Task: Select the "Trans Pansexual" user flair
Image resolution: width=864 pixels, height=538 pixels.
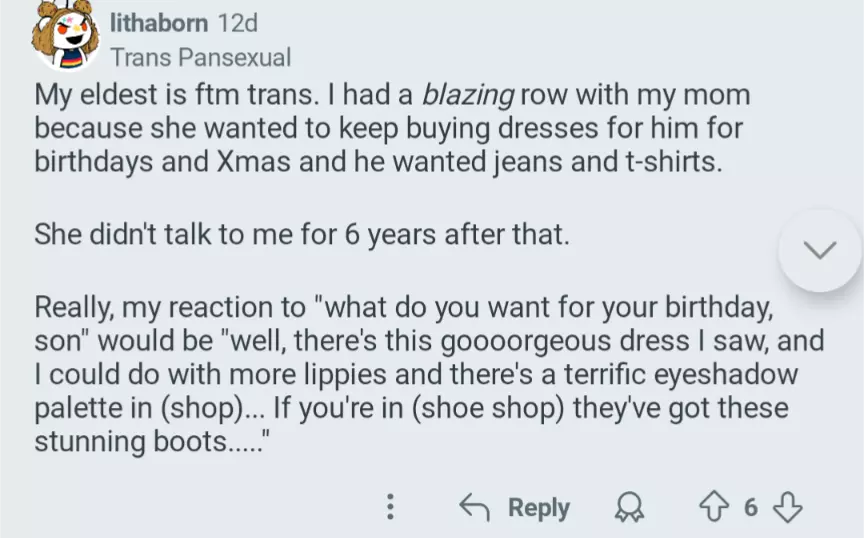Action: [x=200, y=57]
